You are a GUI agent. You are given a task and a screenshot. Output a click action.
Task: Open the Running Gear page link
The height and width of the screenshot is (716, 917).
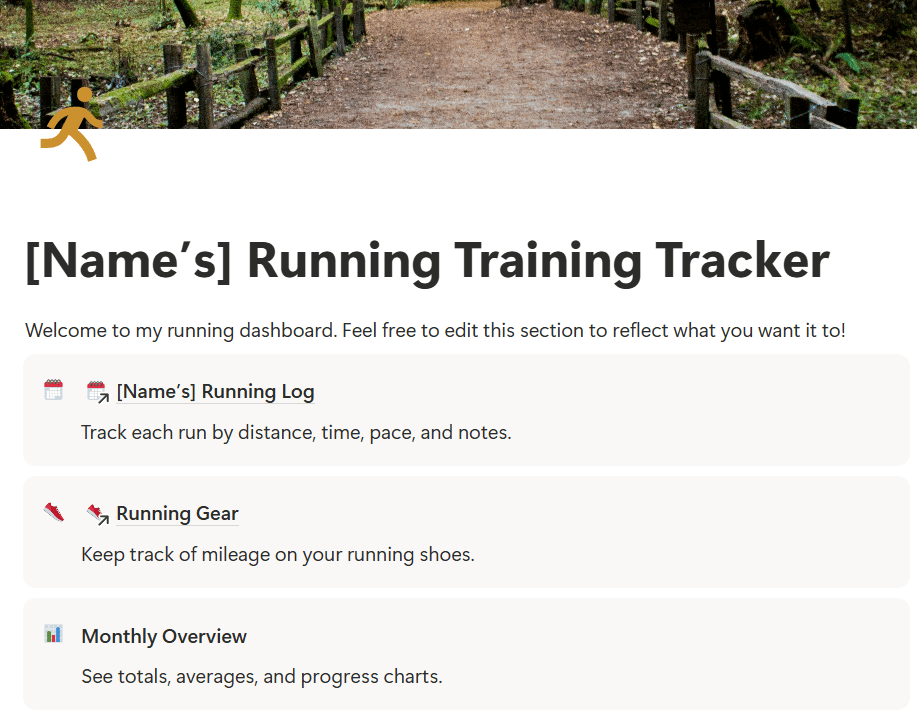coord(177,514)
